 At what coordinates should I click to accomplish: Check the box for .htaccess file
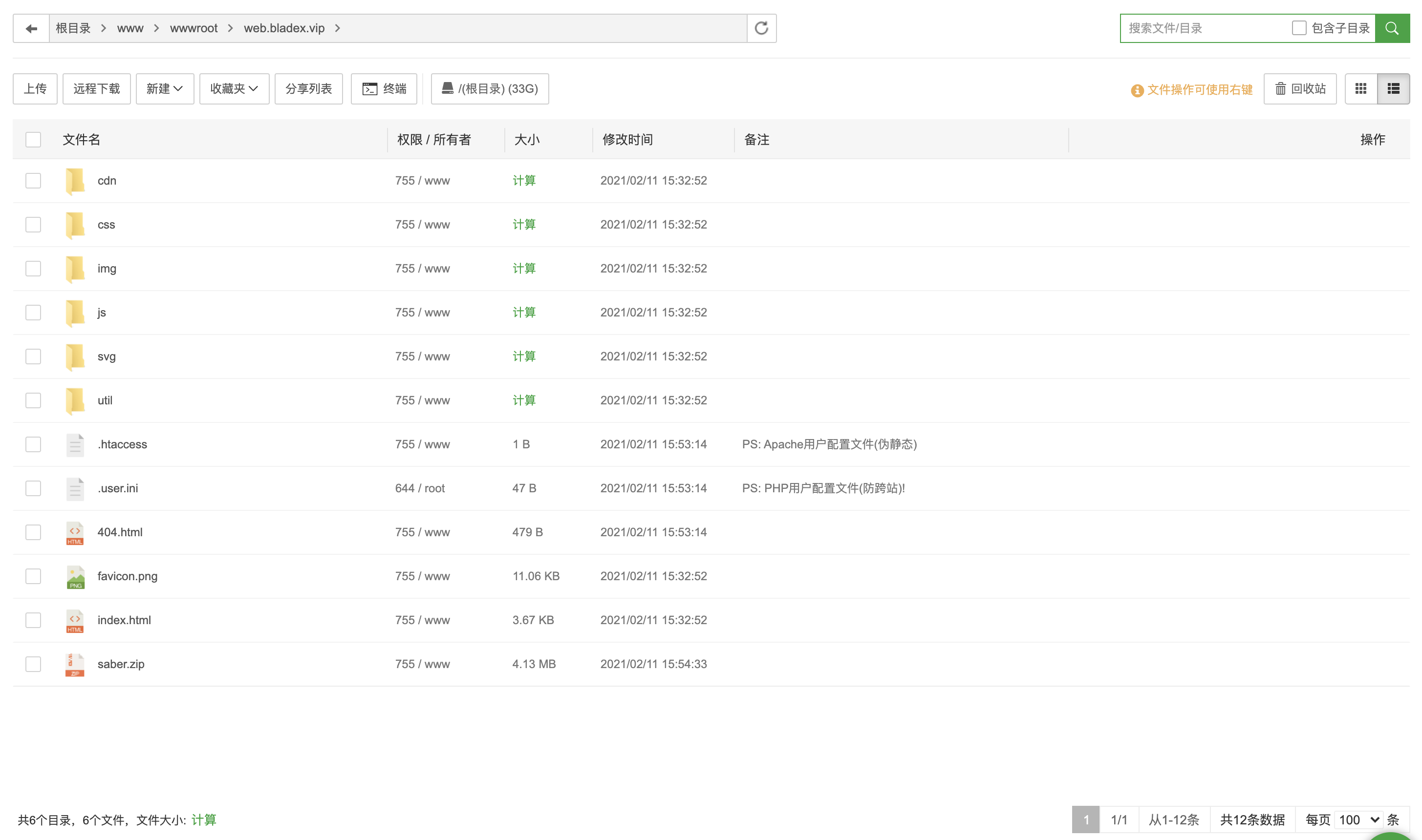pyautogui.click(x=33, y=444)
